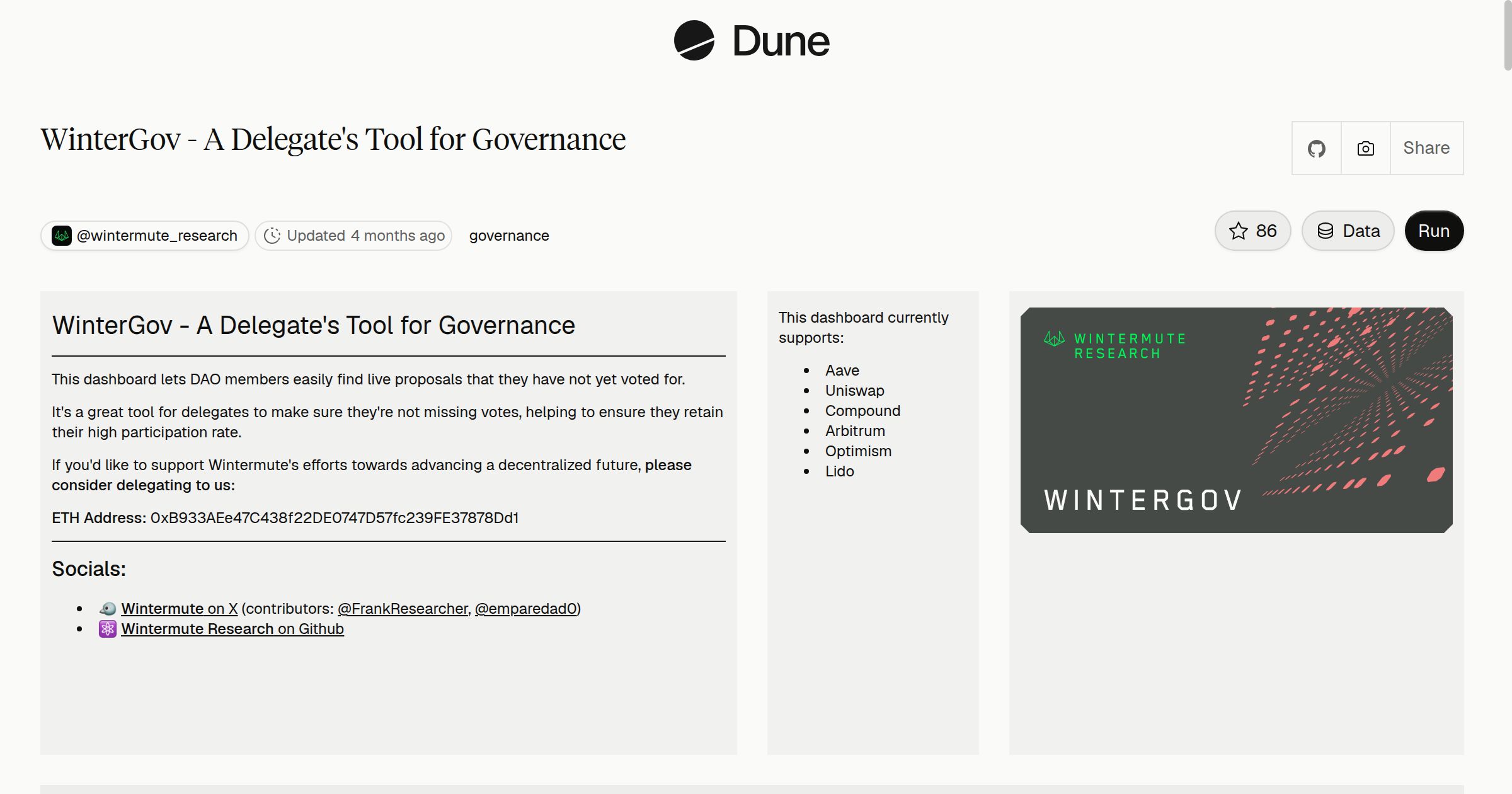
Task: Open @emparedad0 contributor link
Action: pos(526,609)
